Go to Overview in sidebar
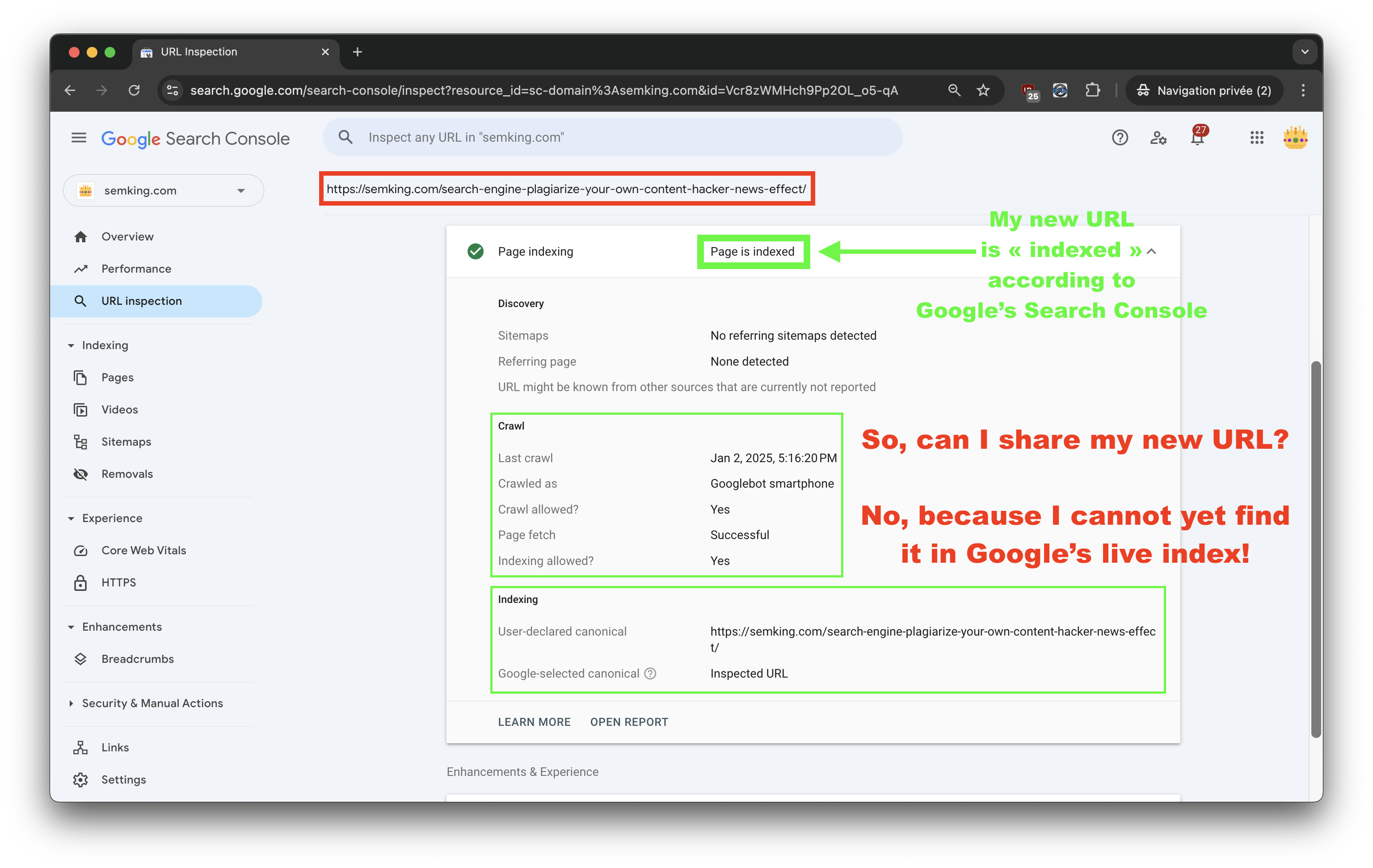 click(156, 237)
